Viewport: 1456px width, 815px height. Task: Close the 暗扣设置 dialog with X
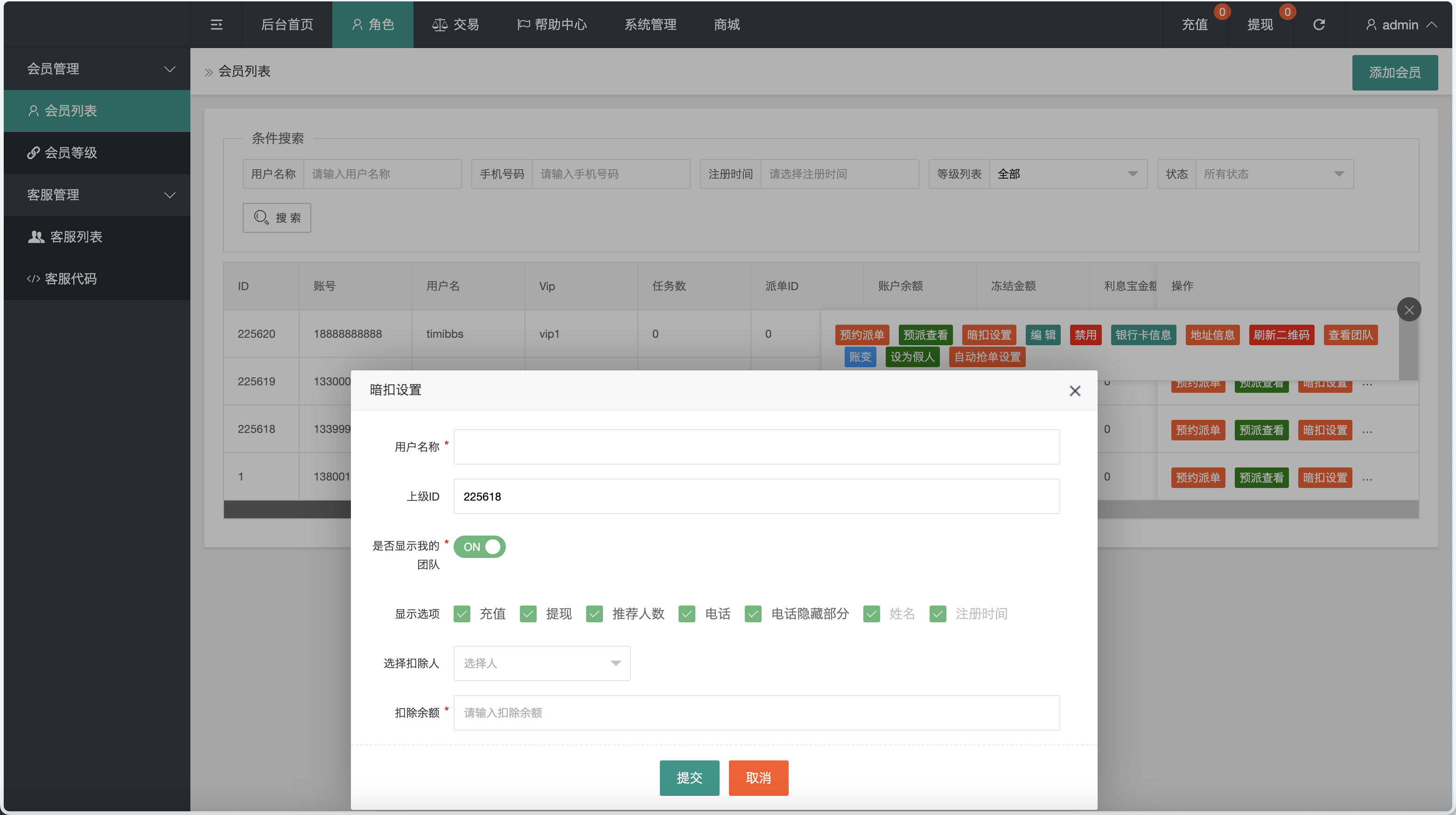point(1074,390)
